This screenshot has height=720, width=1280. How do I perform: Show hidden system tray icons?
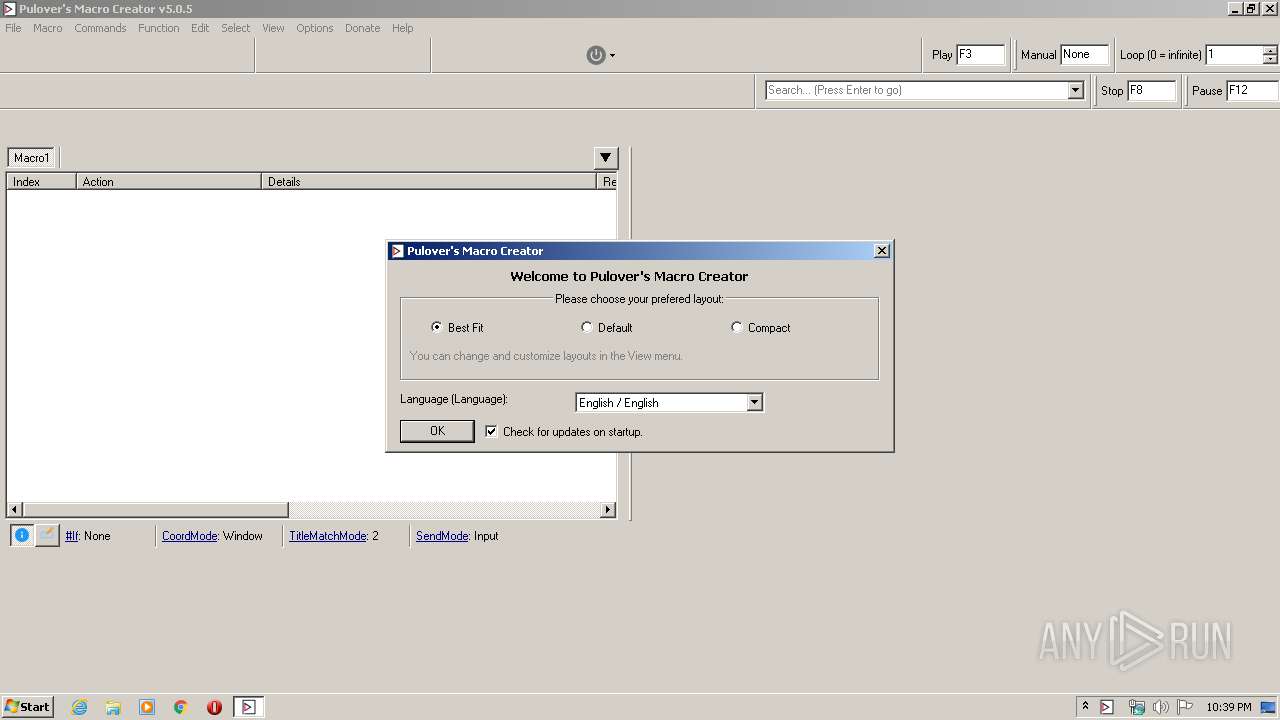pos(1085,707)
